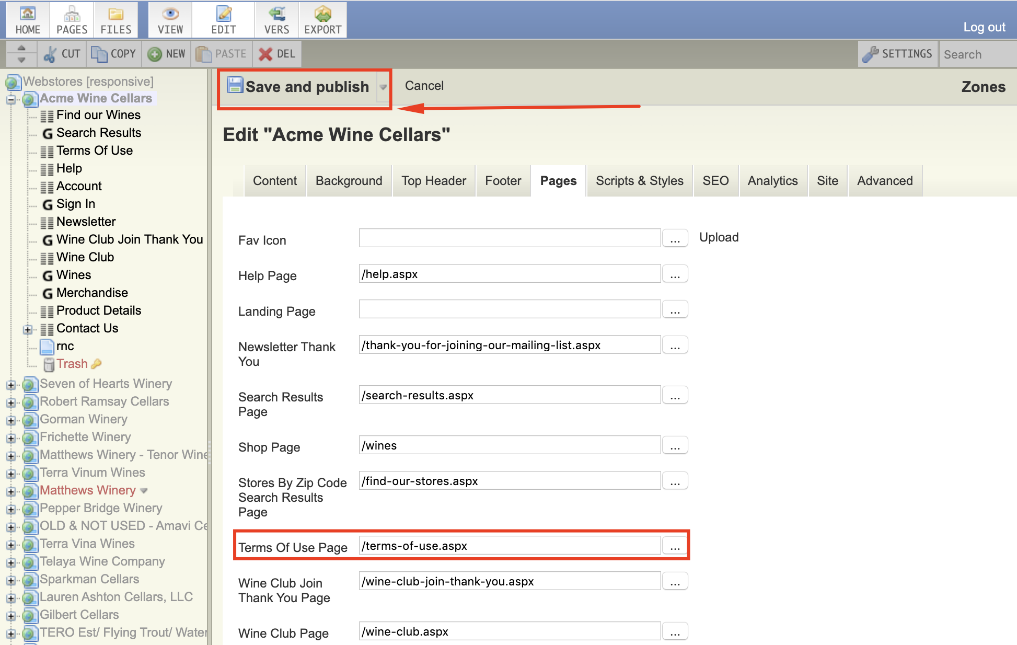The height and width of the screenshot is (645, 1017).
Task: Open the FILES toolbar icon
Action: (115, 20)
